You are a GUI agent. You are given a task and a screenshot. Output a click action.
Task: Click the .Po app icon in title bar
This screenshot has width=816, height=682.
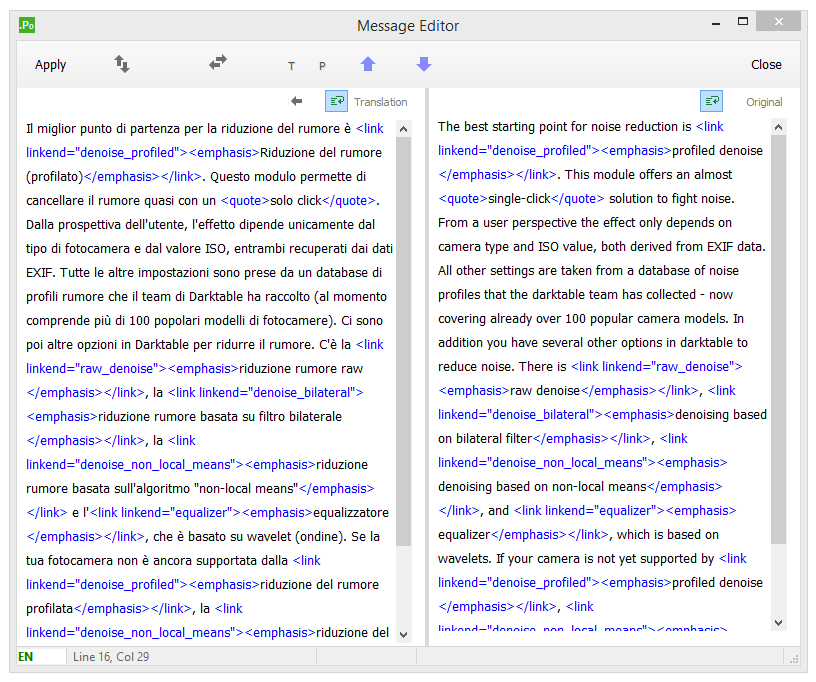27,25
